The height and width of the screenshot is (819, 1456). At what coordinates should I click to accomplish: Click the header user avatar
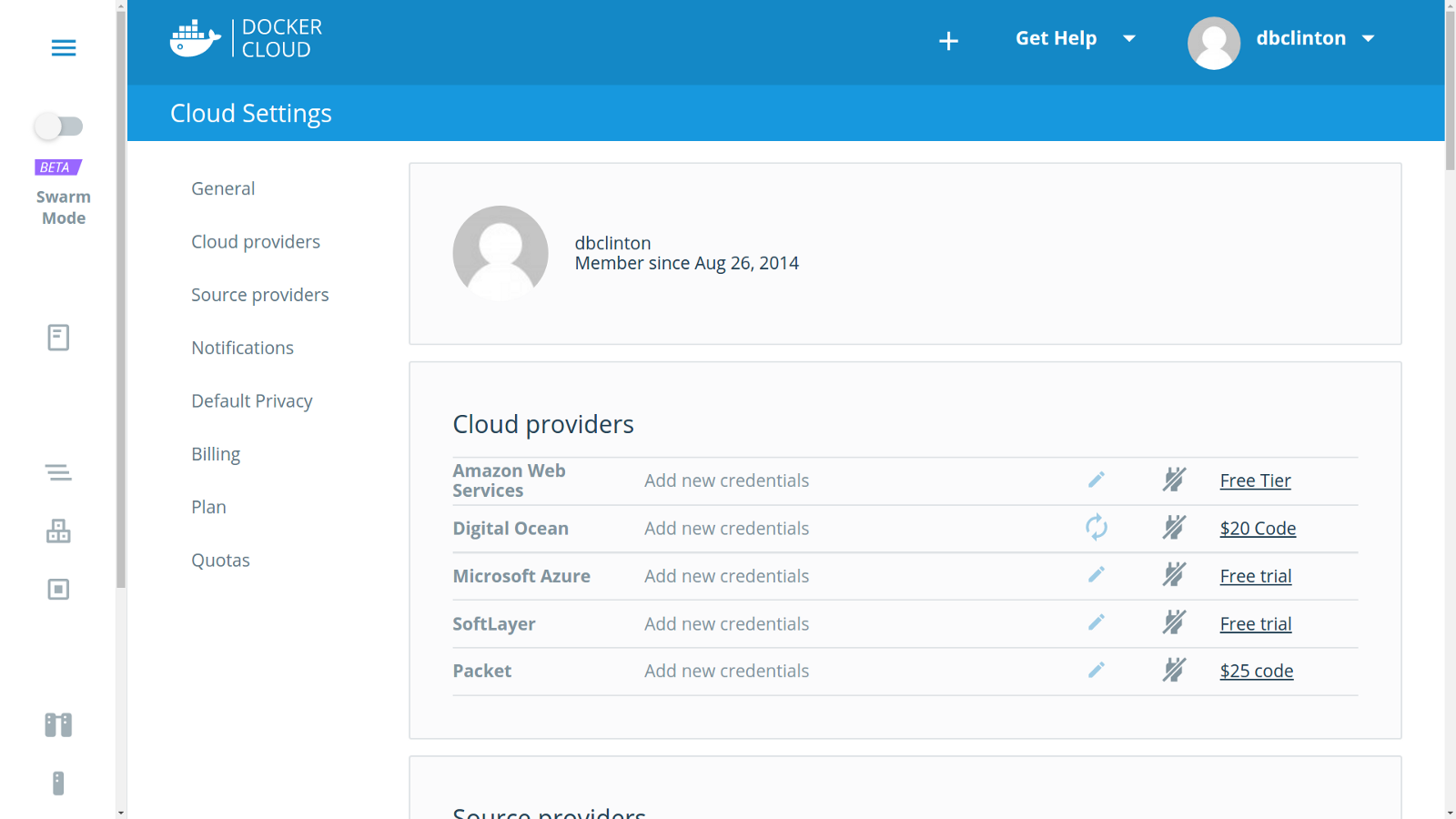[1214, 42]
